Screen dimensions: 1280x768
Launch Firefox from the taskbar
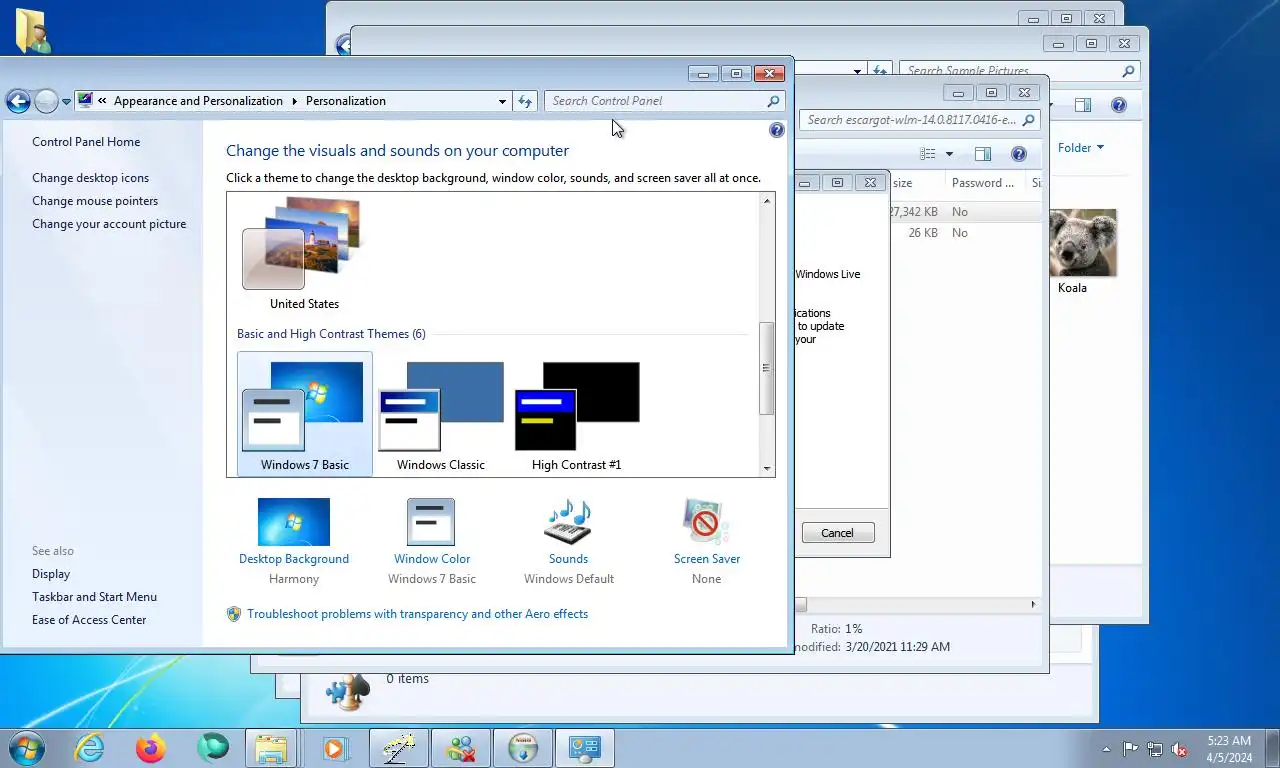pos(151,748)
